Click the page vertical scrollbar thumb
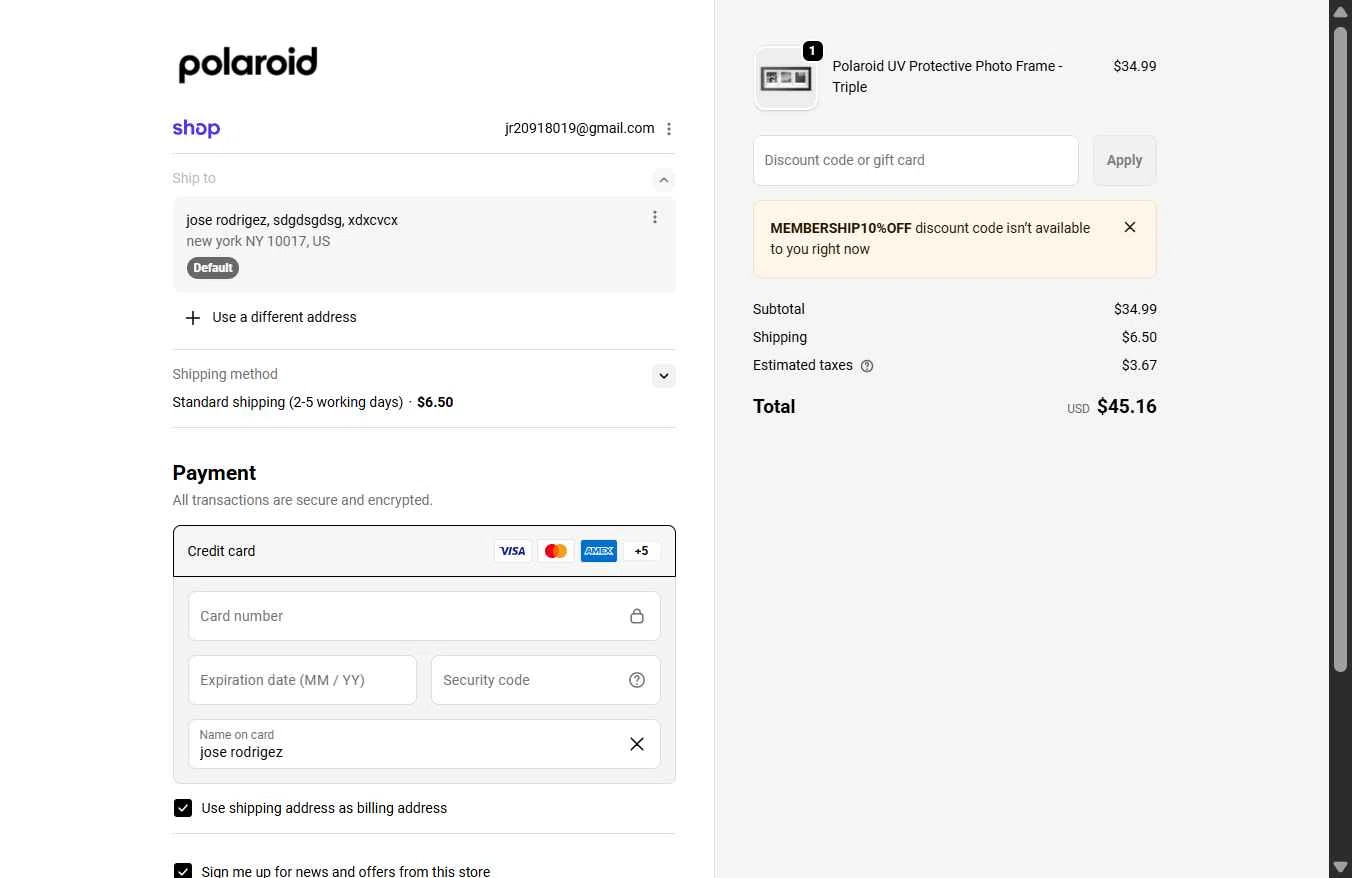 [1340, 347]
